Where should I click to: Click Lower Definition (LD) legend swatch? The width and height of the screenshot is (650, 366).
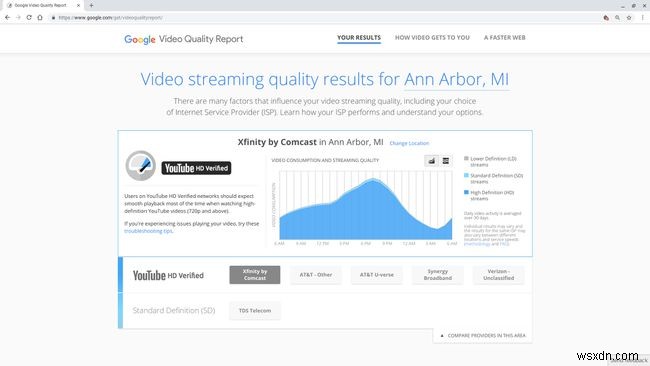[x=466, y=158]
